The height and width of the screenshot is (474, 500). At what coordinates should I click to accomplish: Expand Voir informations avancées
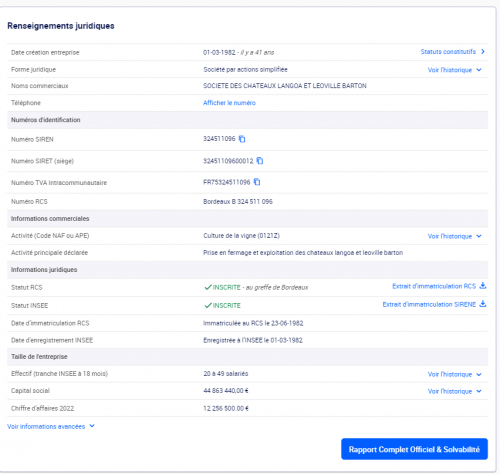(51, 426)
